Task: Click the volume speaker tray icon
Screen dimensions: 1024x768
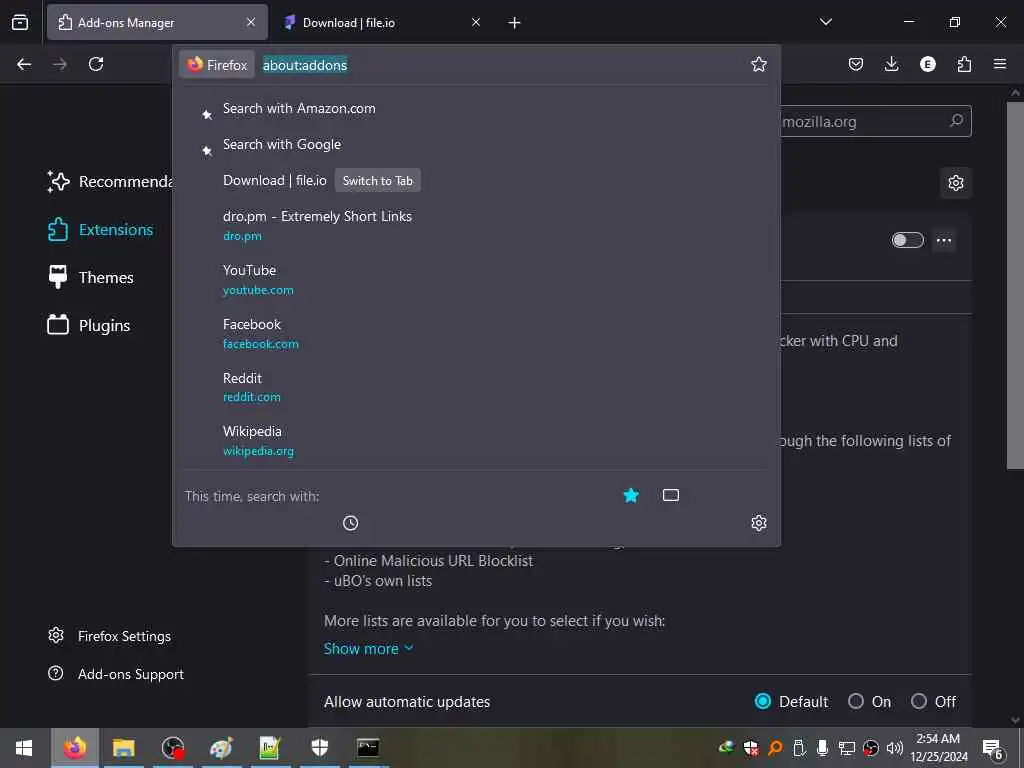Action: click(895, 748)
